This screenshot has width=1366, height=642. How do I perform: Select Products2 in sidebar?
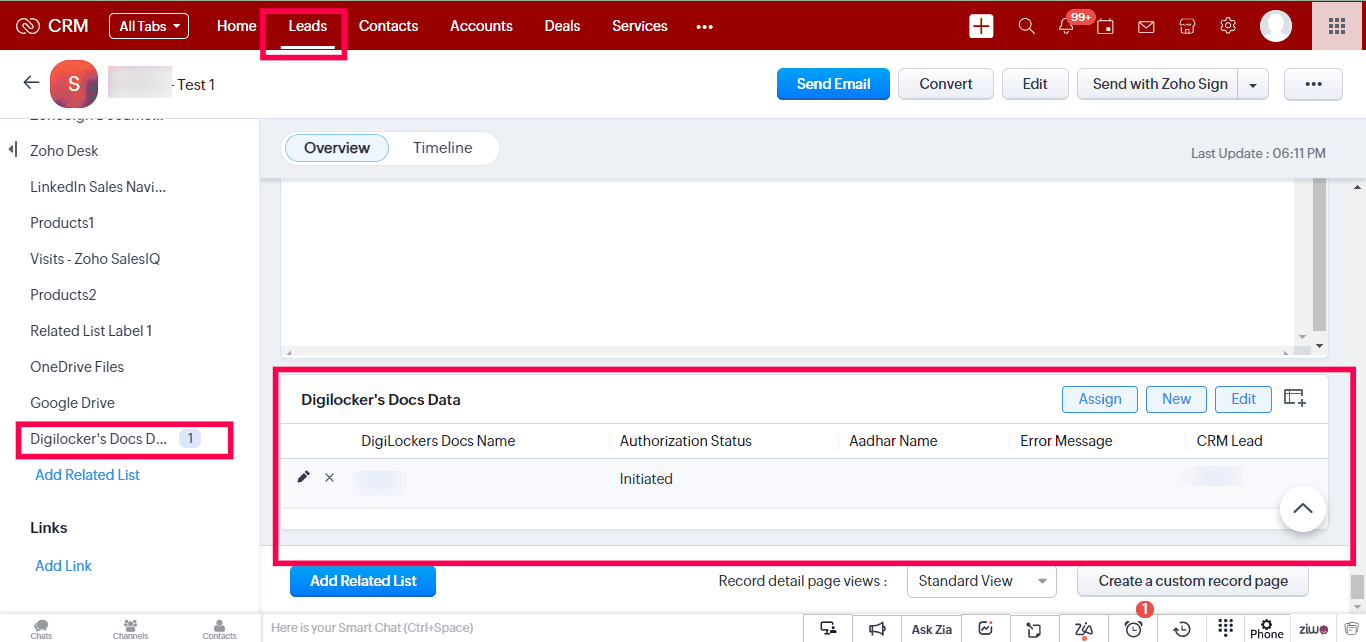(x=63, y=295)
